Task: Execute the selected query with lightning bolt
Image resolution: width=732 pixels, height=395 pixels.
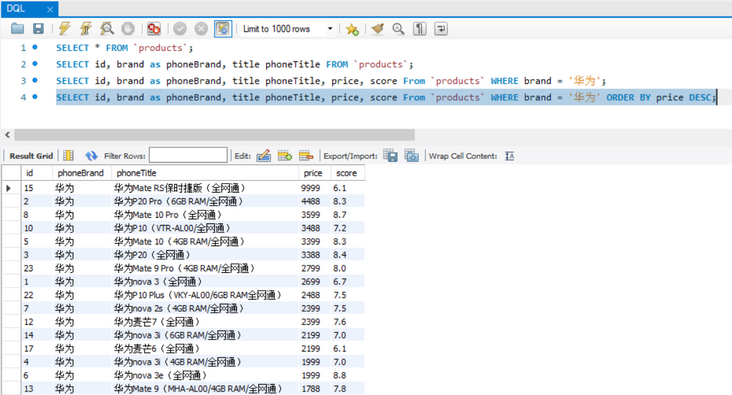Action: (65, 28)
